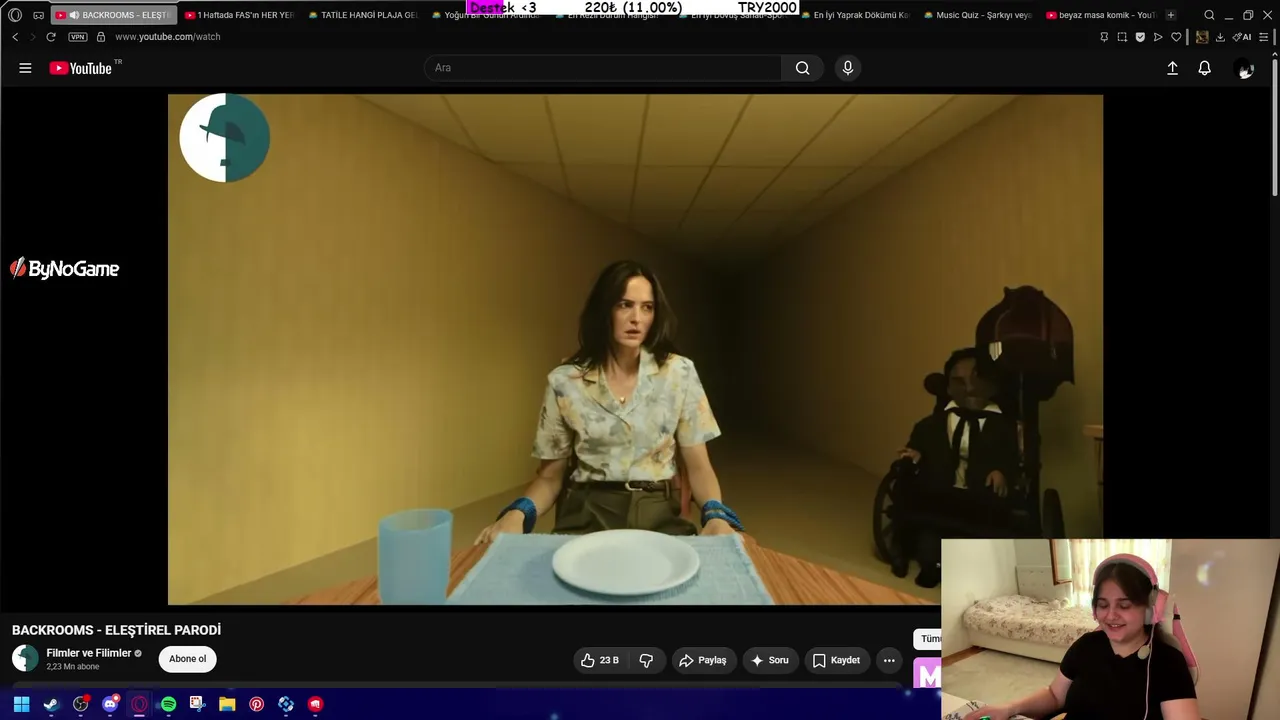Screen dimensions: 1280x720
Task: Switch to the 1 Haftada FAS'ın HER YER tab
Action: click(239, 15)
